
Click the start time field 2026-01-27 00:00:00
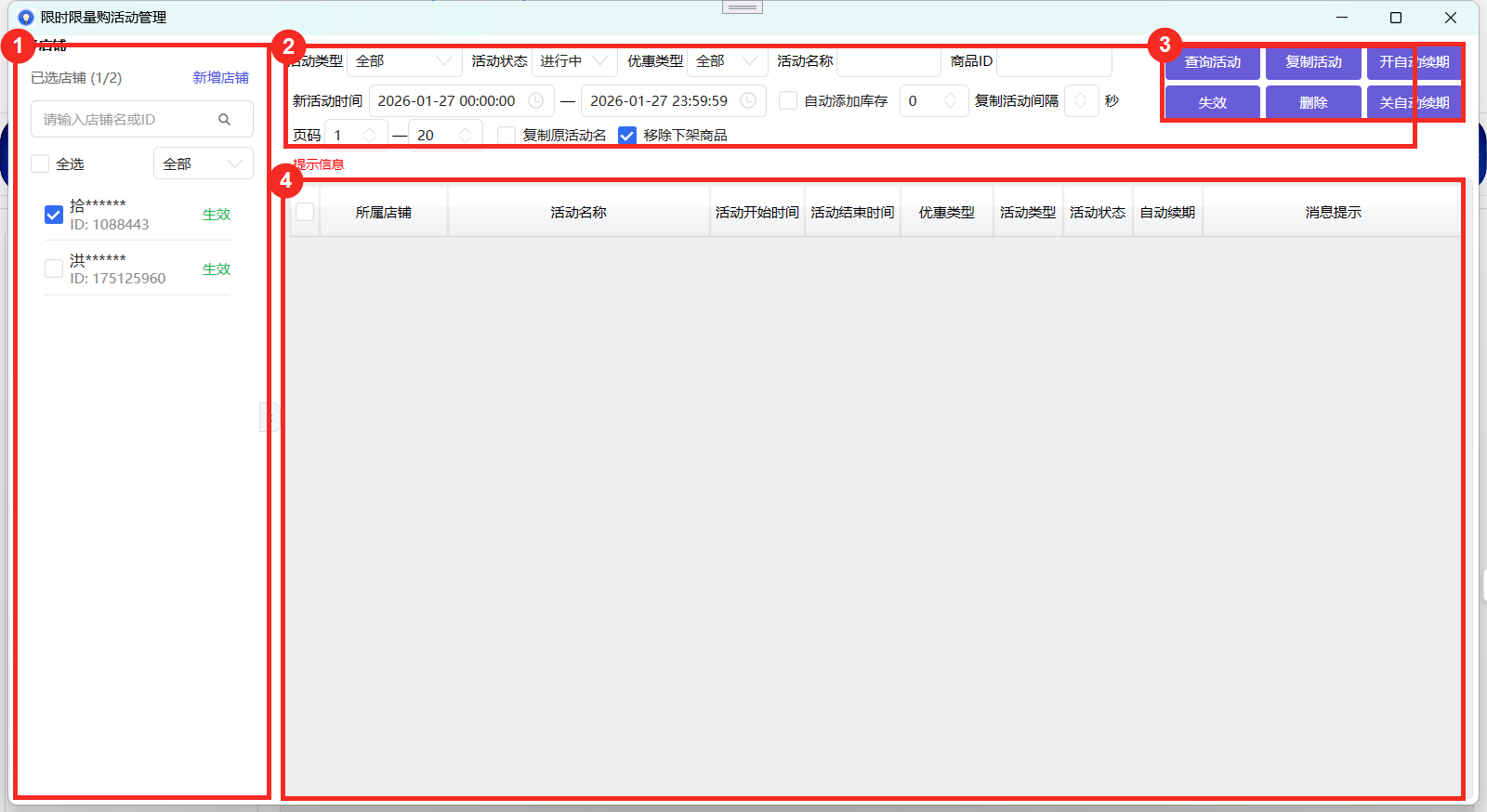[462, 100]
